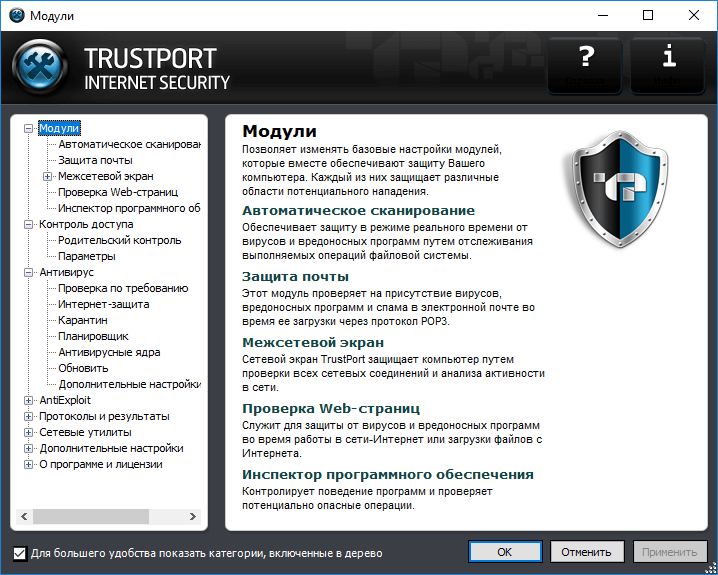The image size is (718, 575).
Task: Select AntiExploit tree item
Action: [x=65, y=401]
